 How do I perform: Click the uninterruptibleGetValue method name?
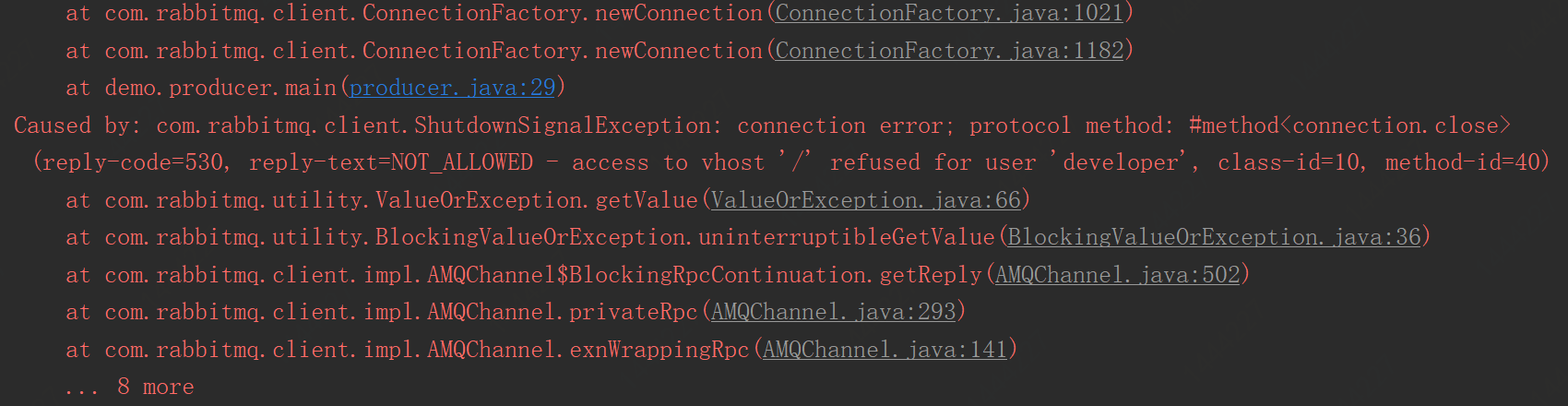(846, 237)
